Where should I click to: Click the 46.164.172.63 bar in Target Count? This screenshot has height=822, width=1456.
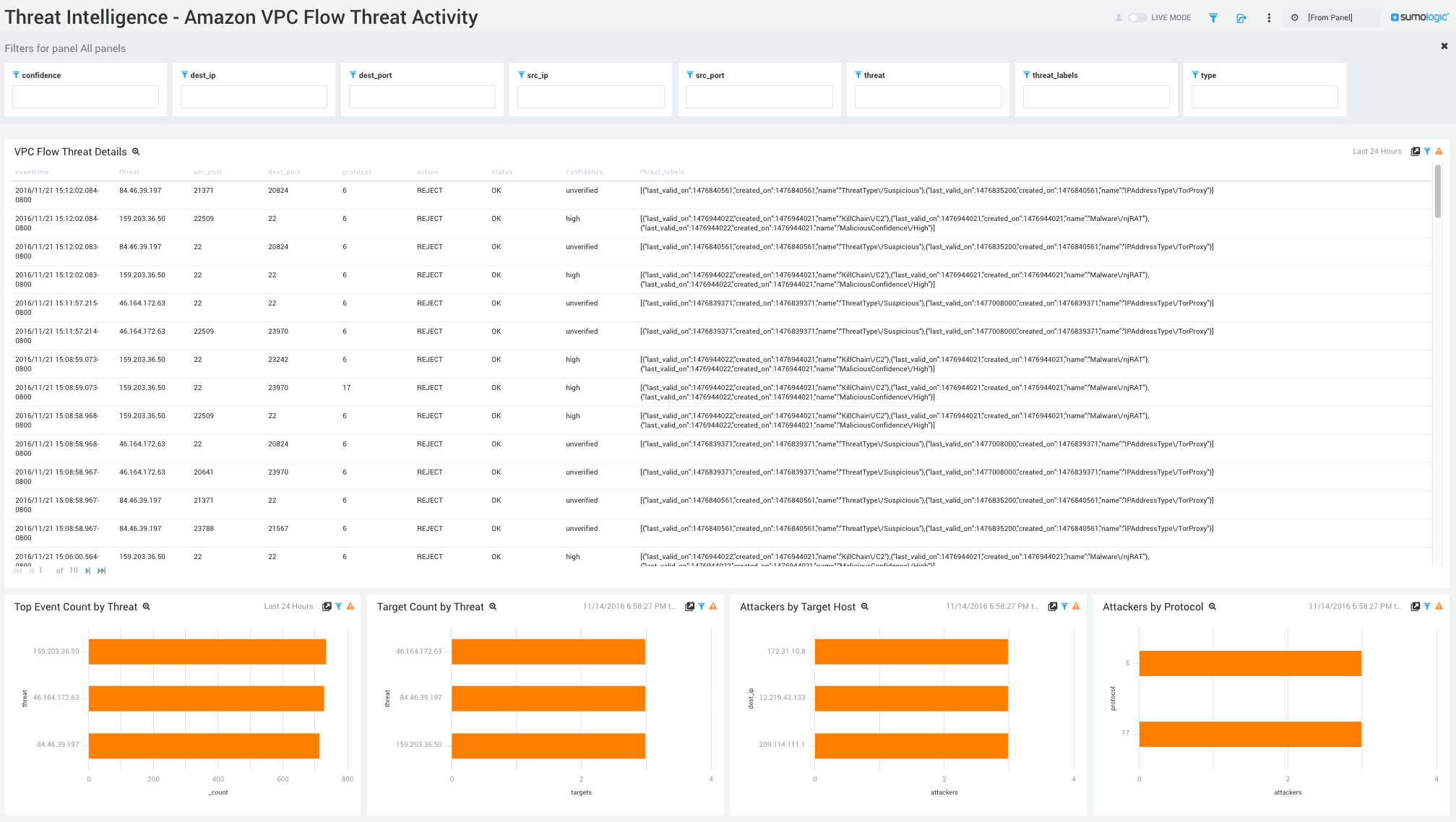click(548, 652)
